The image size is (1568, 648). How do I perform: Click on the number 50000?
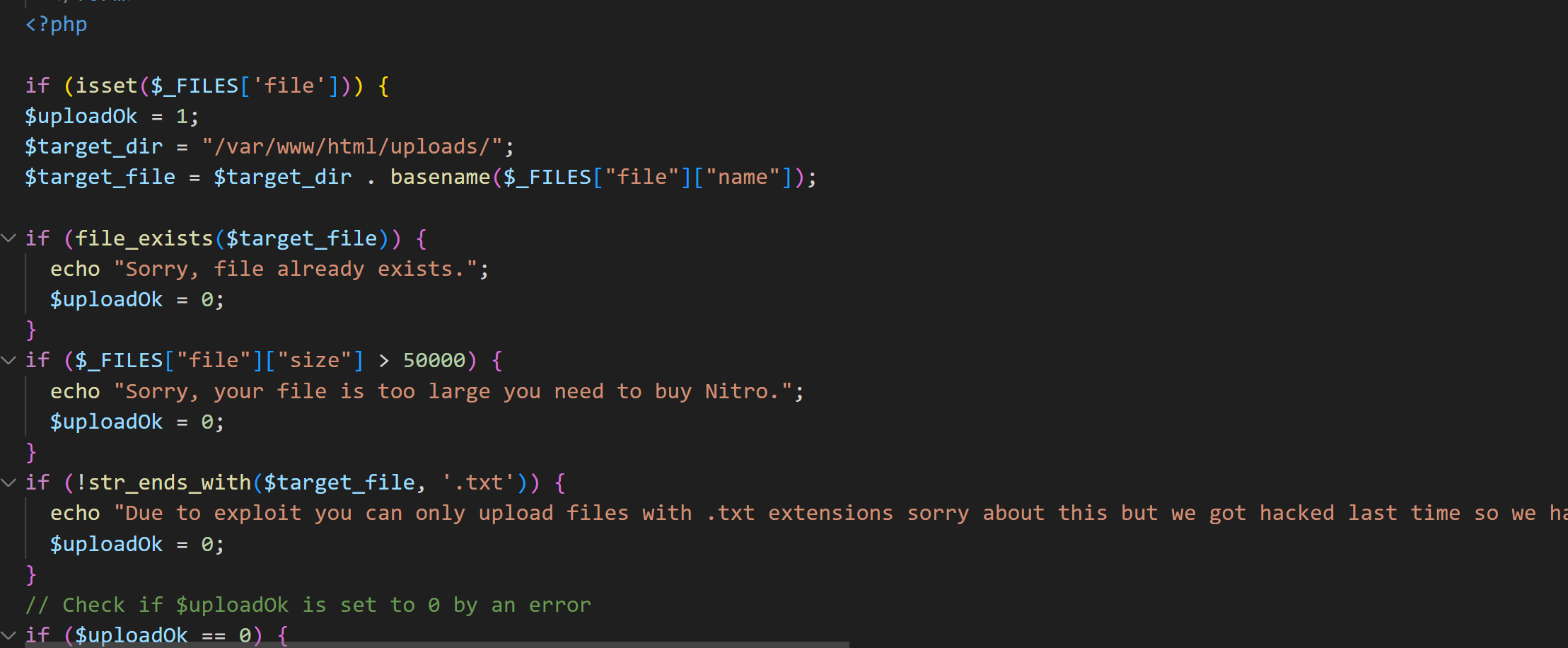pos(434,361)
